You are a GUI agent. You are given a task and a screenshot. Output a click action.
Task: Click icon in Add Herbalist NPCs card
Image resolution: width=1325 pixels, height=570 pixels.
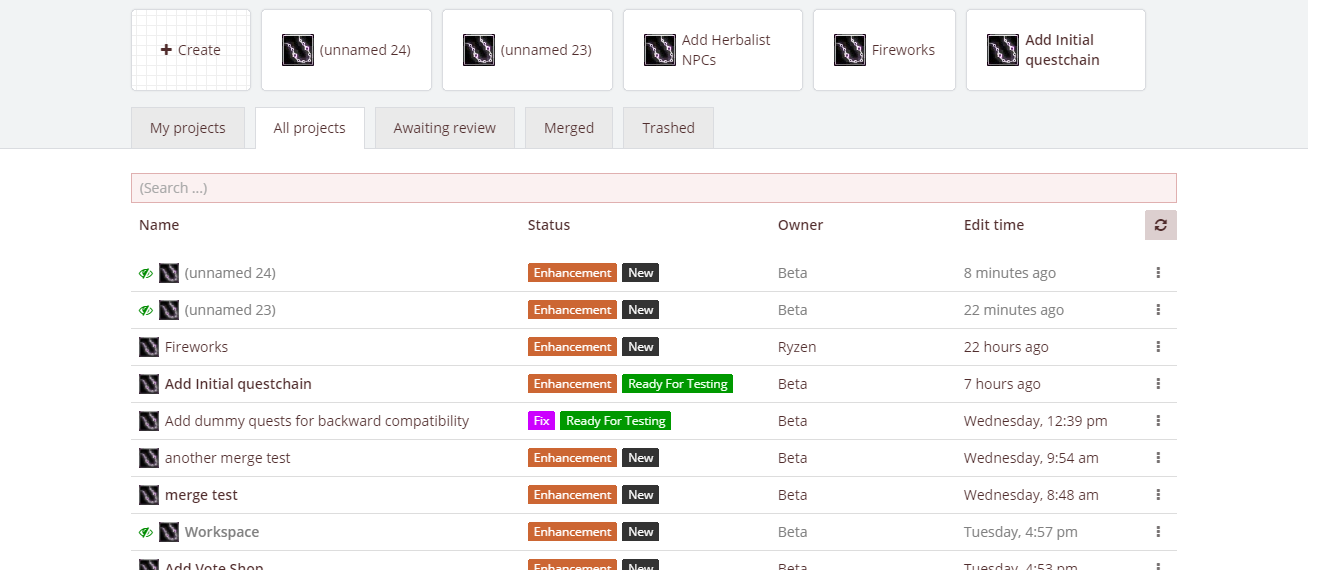pyautogui.click(x=660, y=50)
